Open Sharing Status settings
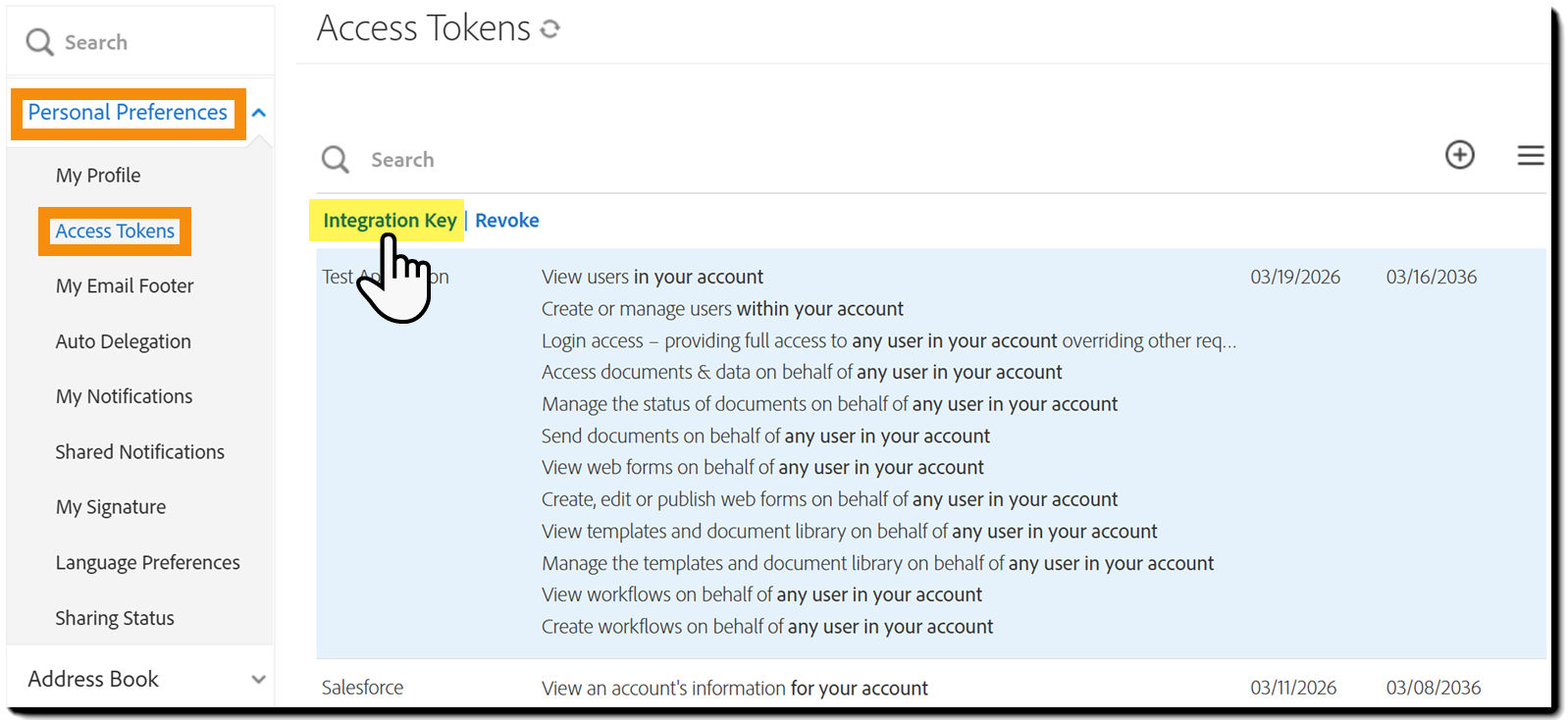Viewport: 1568px width, 720px height. click(114, 617)
